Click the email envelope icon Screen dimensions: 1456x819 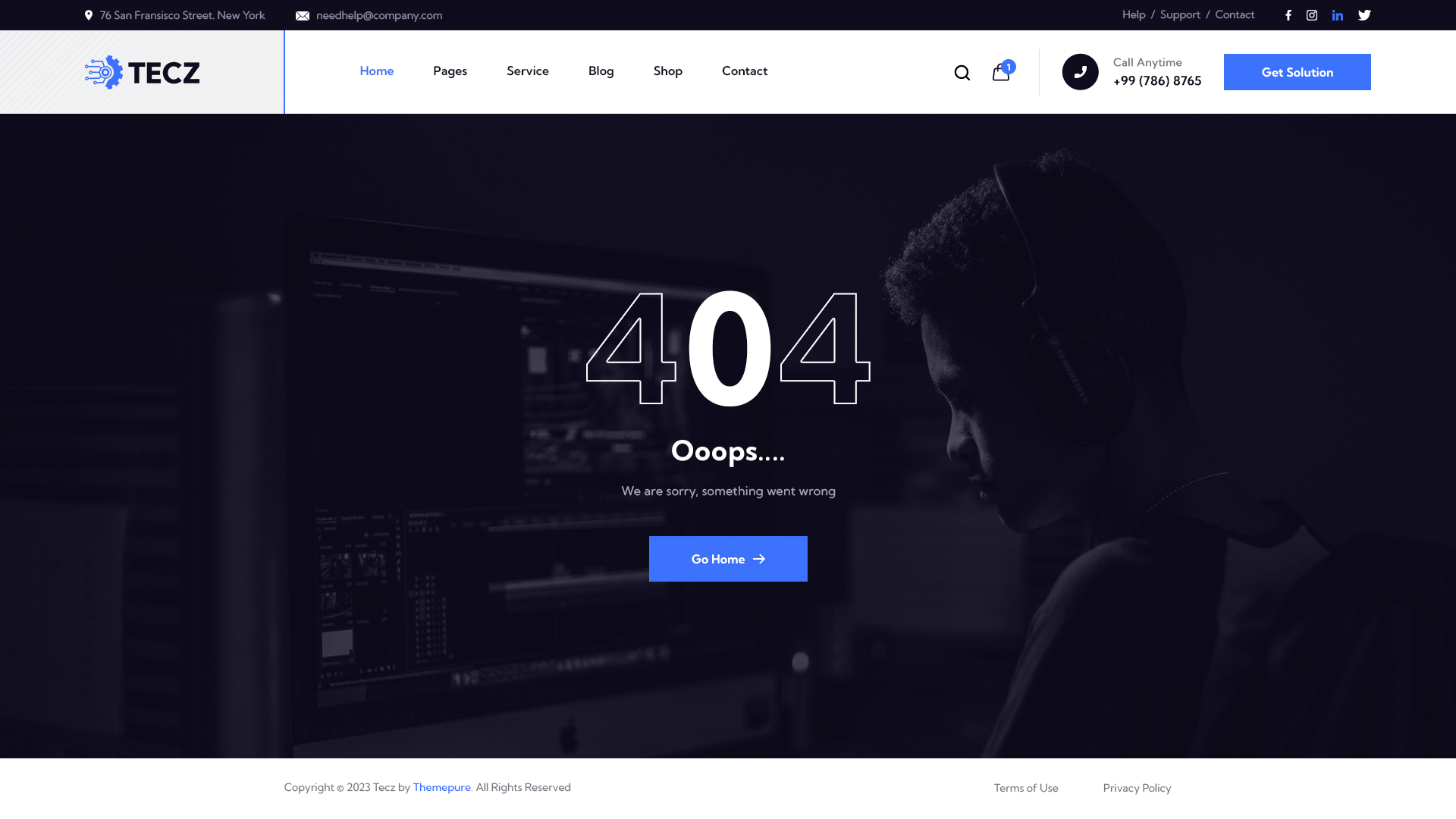coord(303,14)
